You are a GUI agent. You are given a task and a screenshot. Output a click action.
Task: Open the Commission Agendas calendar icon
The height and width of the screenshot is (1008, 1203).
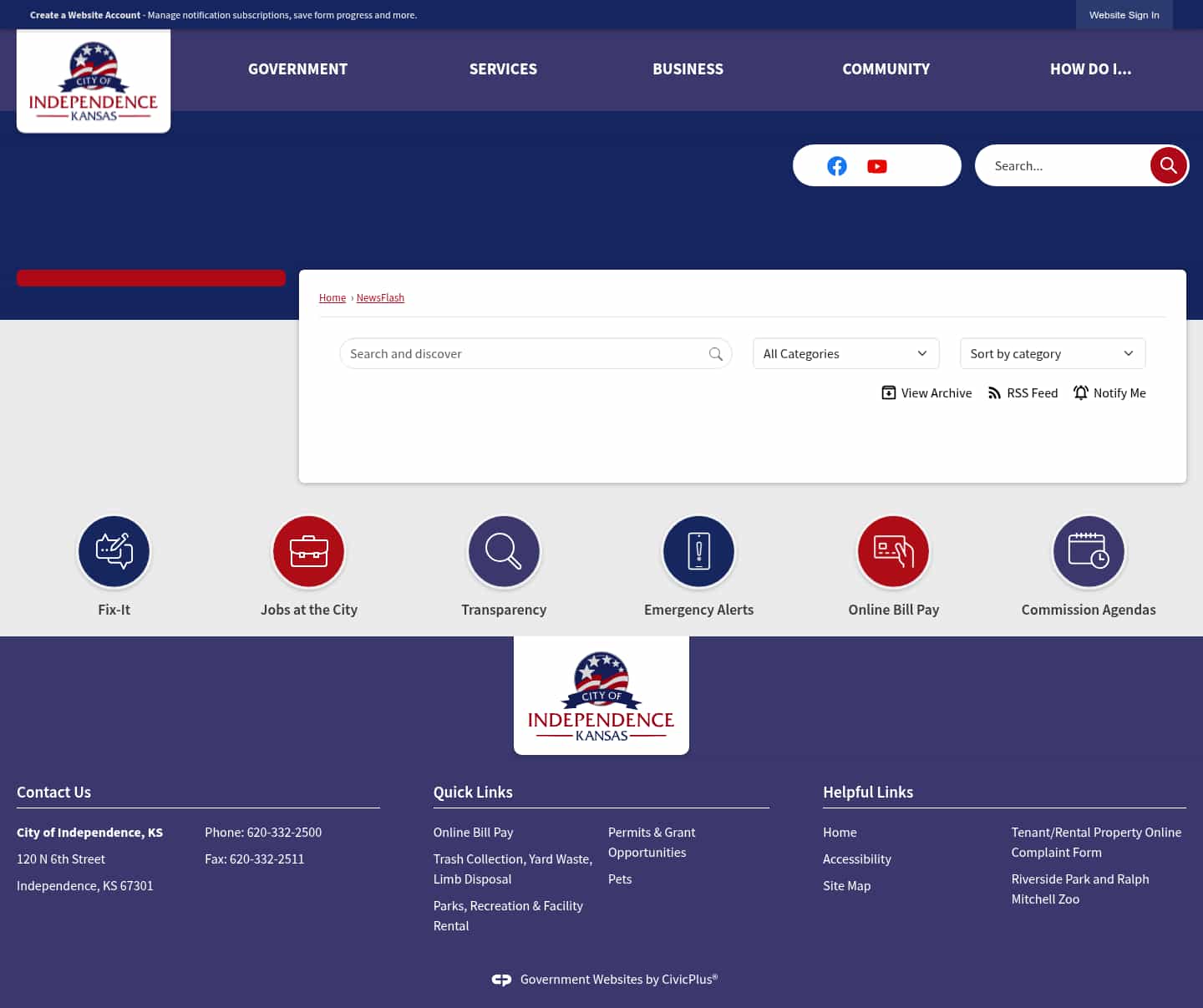pos(1089,551)
